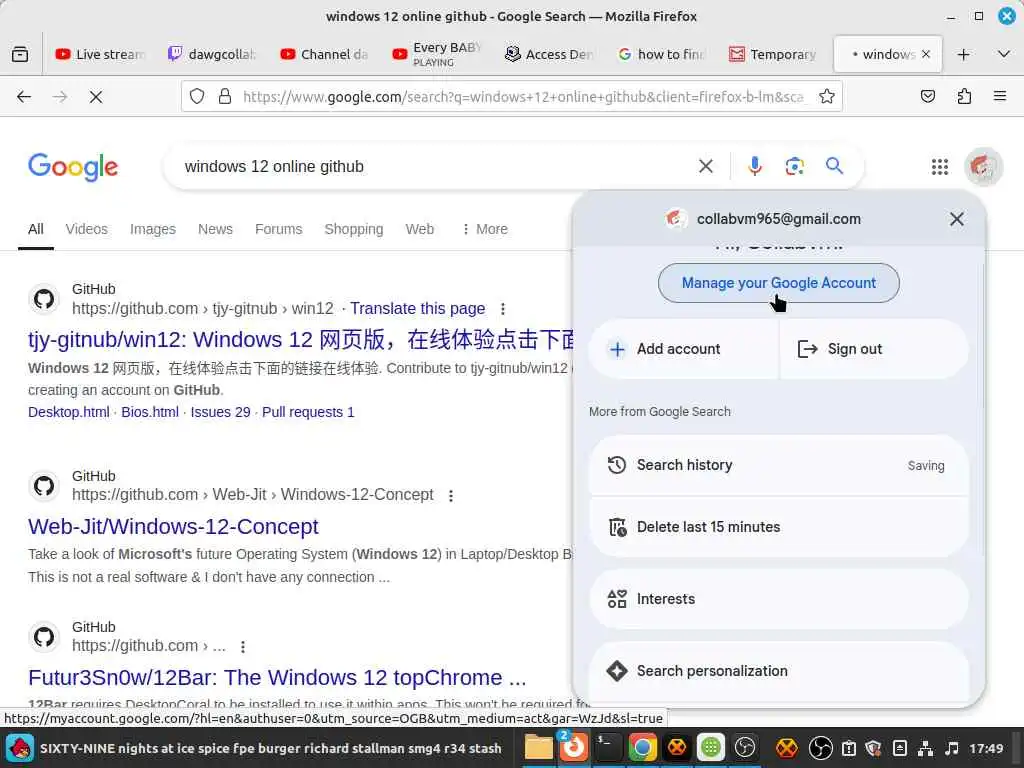Open Web-Jit/Windows-12-Concept result
This screenshot has width=1024, height=768.
pyautogui.click(x=173, y=526)
